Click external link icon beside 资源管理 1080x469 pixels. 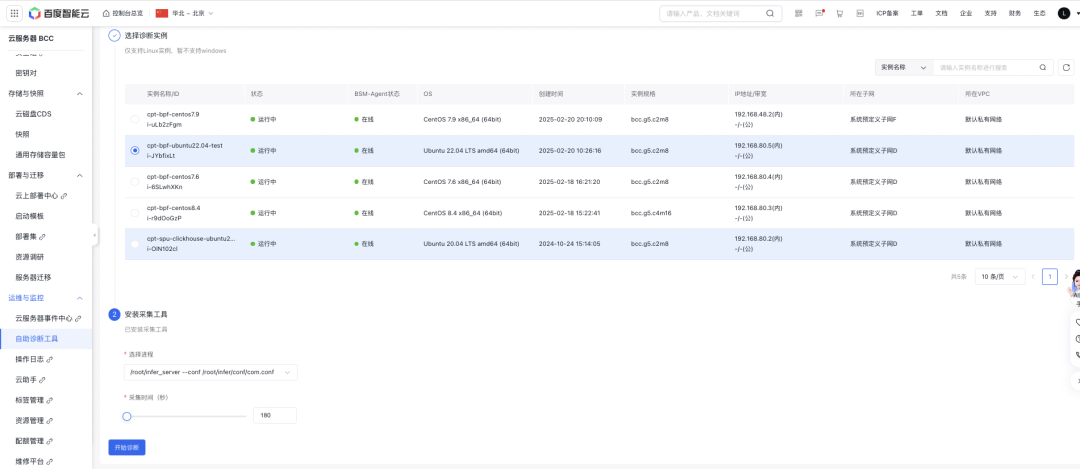pyautogui.click(x=50, y=421)
